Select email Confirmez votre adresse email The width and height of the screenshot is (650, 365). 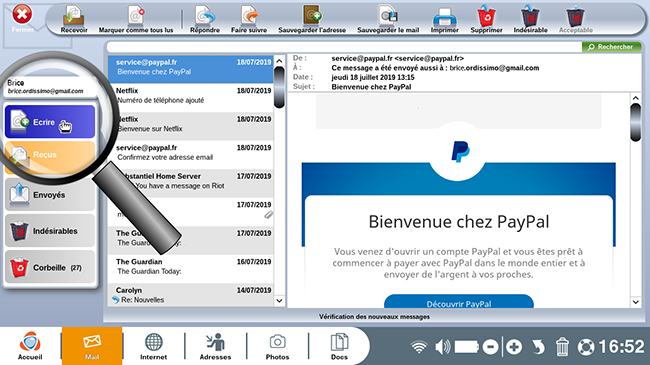[x=191, y=154]
